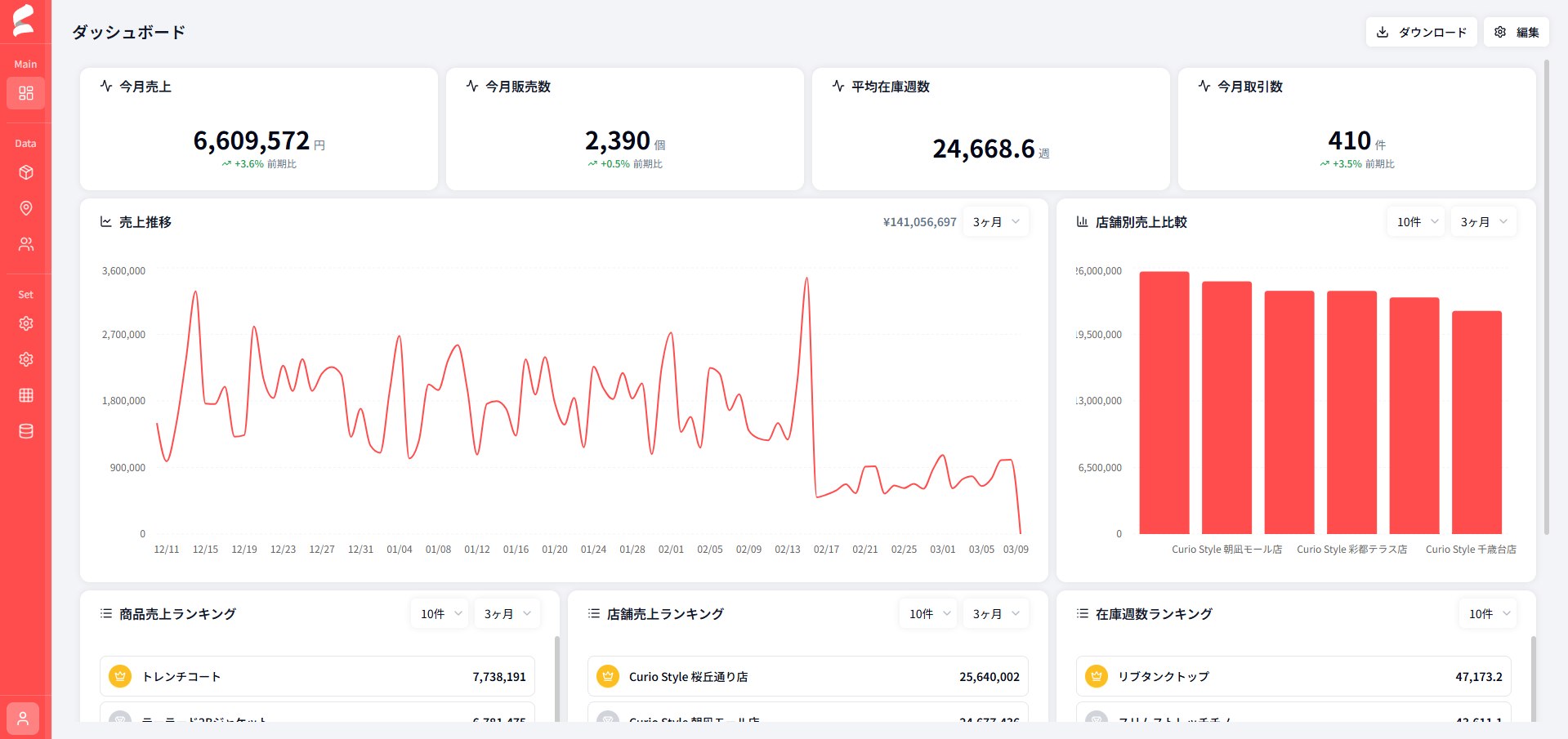Screen dimensions: 1568x739
Task: Click the app logo at top left
Action: pos(24,20)
